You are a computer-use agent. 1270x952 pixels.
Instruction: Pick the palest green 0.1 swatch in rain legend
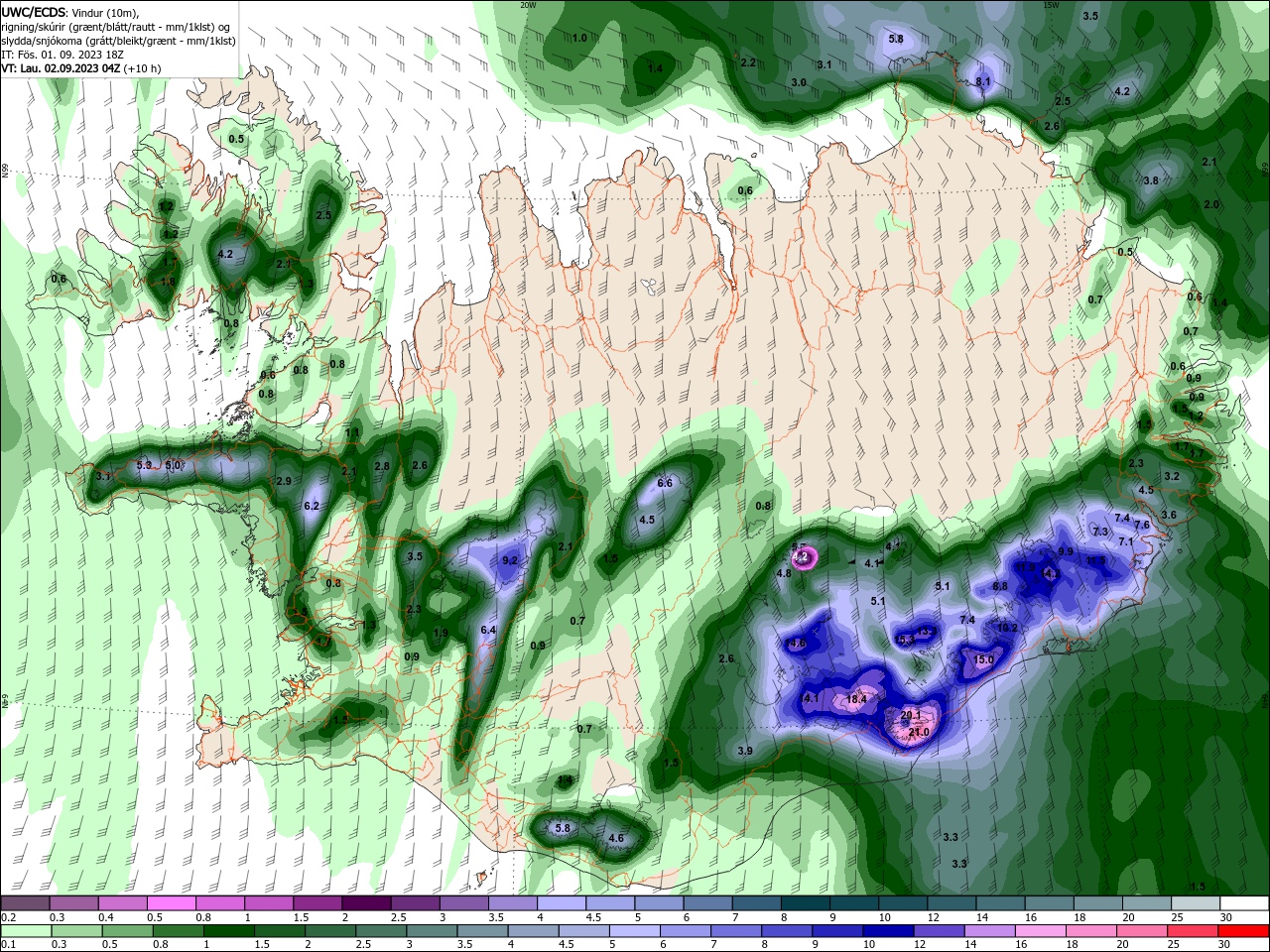25,931
